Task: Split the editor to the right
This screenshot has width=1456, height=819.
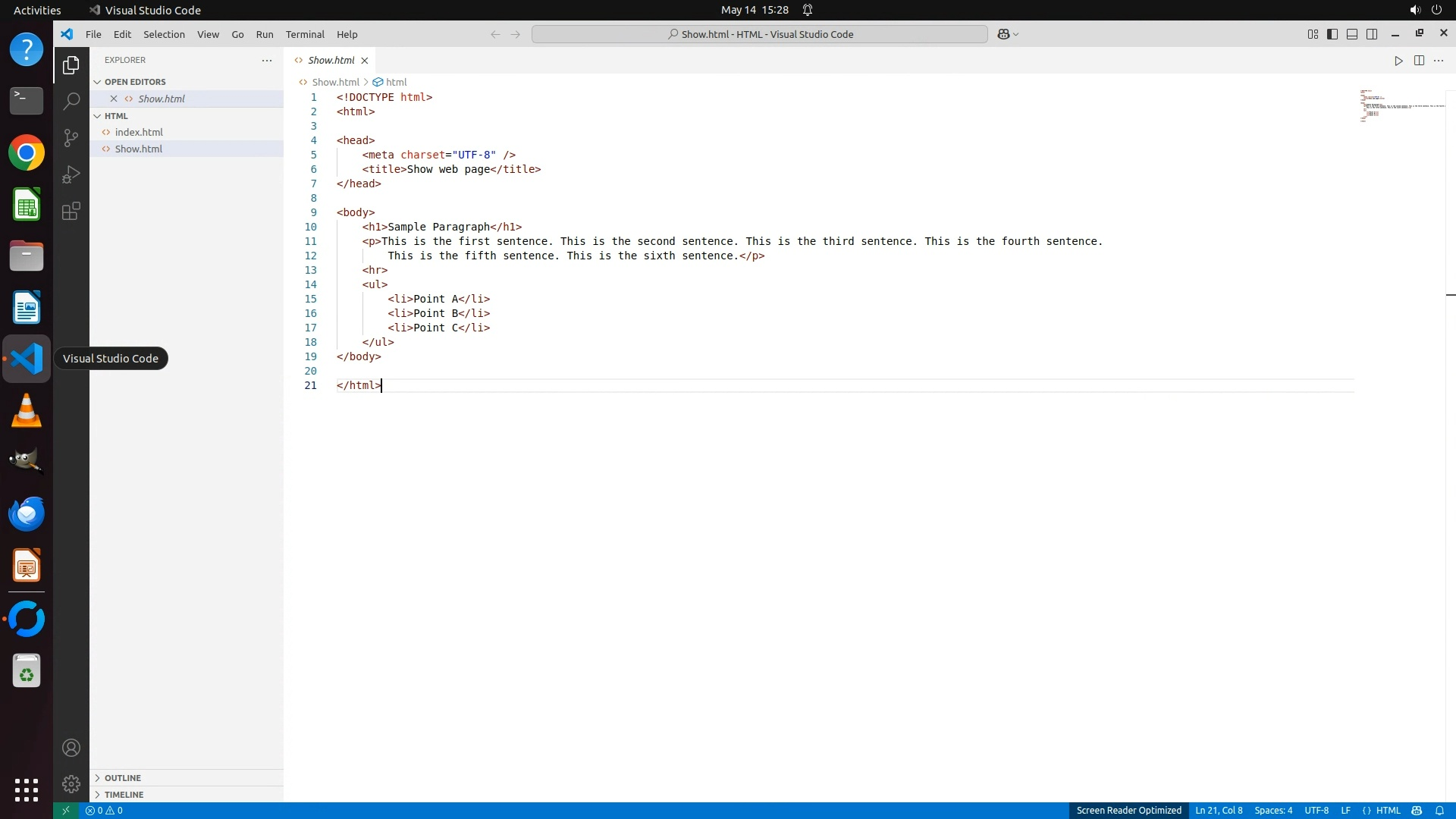Action: pyautogui.click(x=1419, y=61)
